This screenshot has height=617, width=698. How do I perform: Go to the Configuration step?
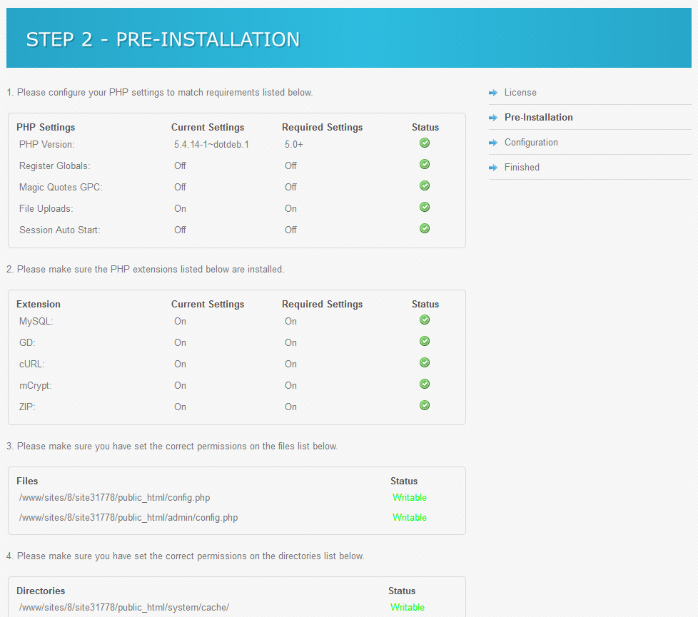(531, 143)
